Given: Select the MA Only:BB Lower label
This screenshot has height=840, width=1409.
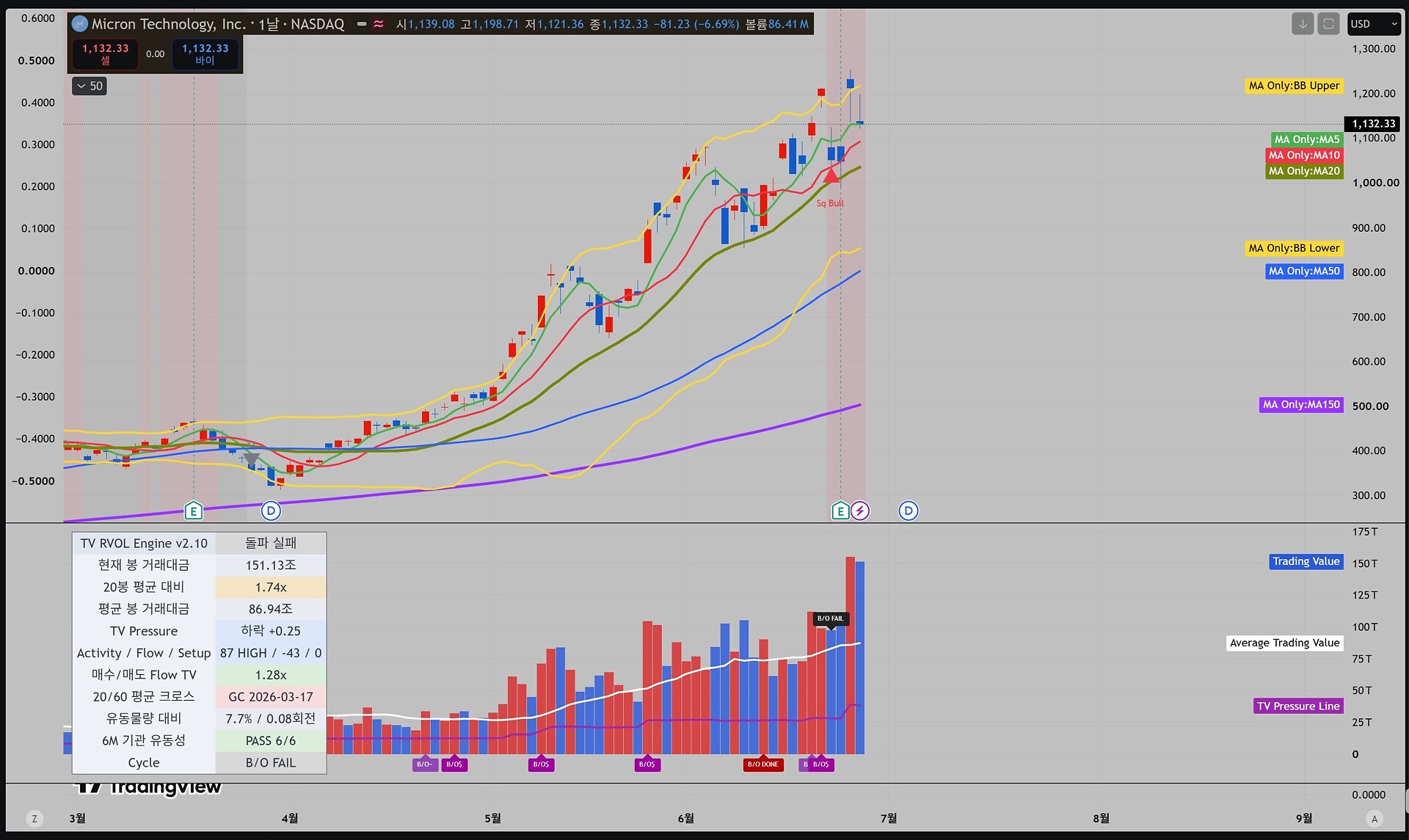Looking at the screenshot, I should coord(1295,249).
